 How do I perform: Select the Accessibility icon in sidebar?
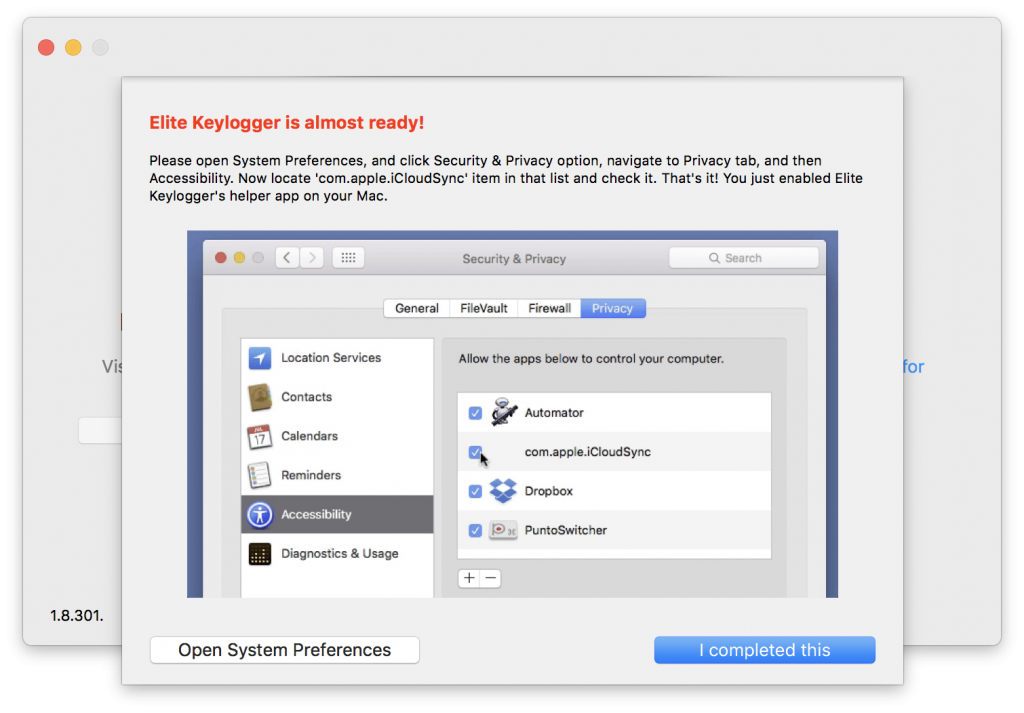click(x=260, y=515)
